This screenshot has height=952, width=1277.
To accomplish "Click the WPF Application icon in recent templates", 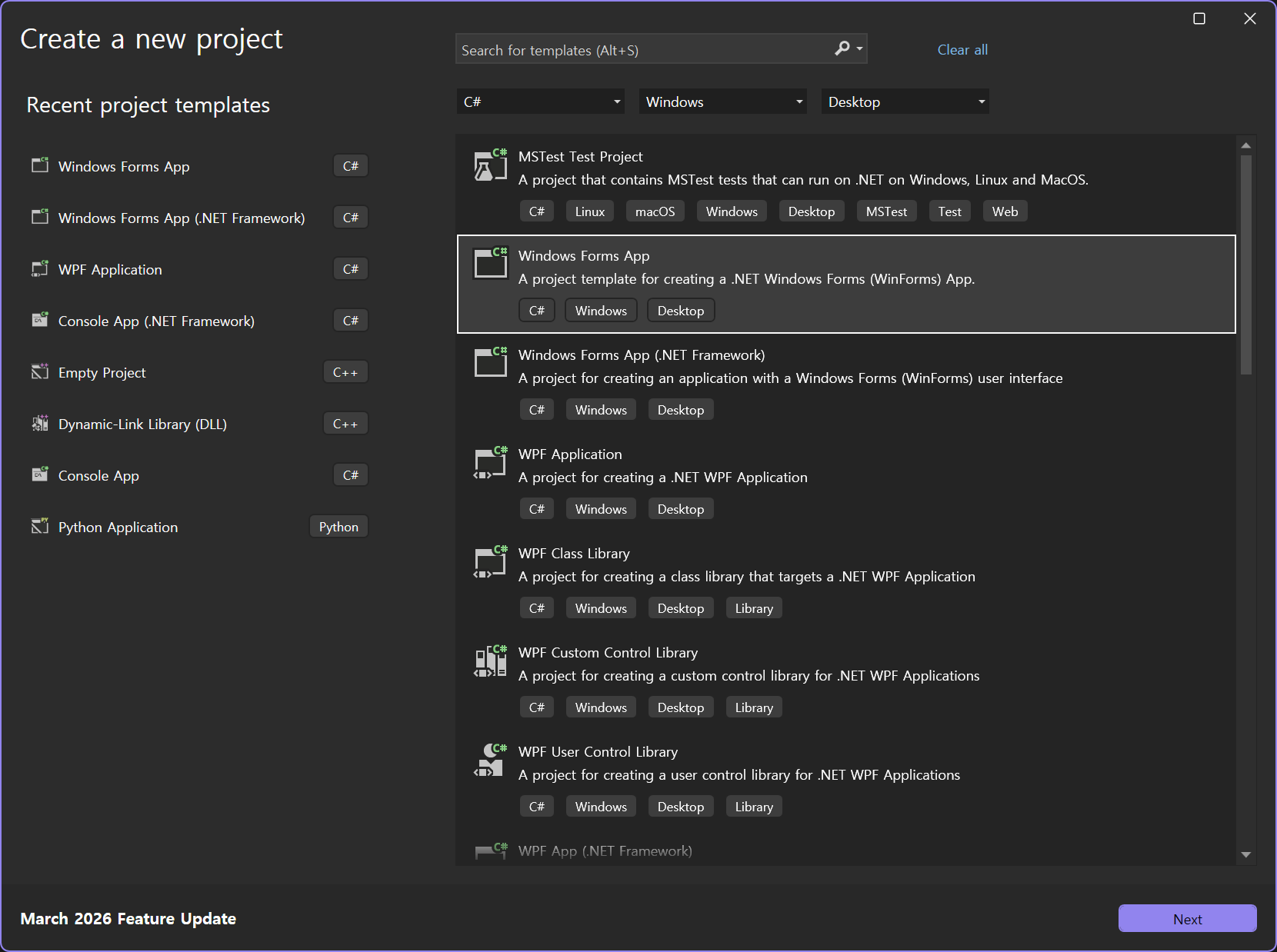I will [x=40, y=268].
